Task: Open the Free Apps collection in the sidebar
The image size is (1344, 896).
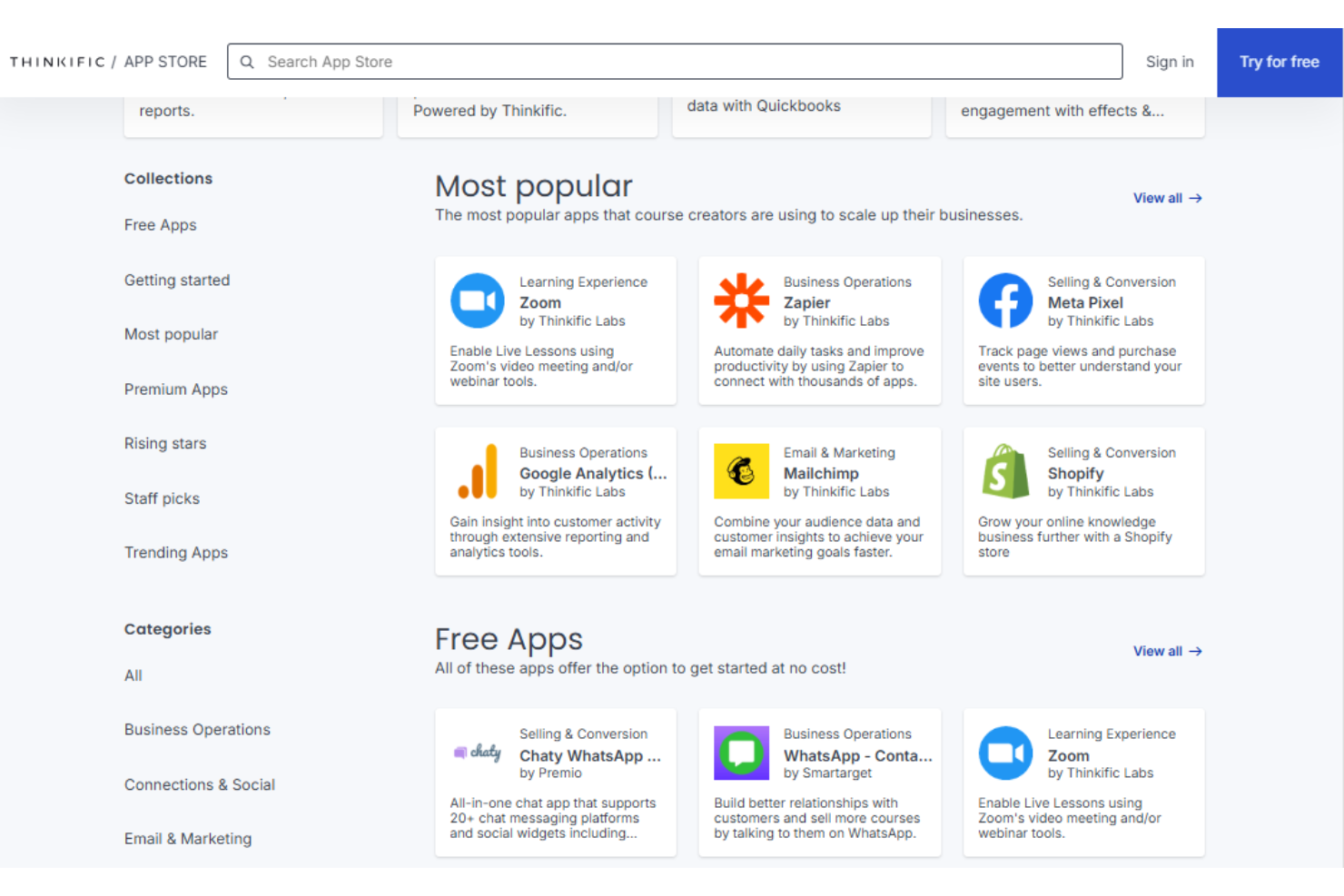Action: [x=160, y=224]
